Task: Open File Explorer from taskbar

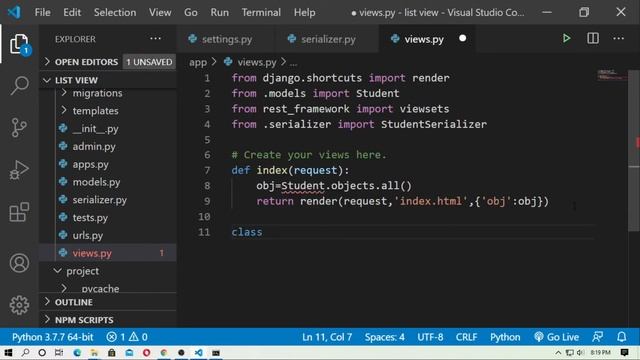Action: [x=94, y=353]
